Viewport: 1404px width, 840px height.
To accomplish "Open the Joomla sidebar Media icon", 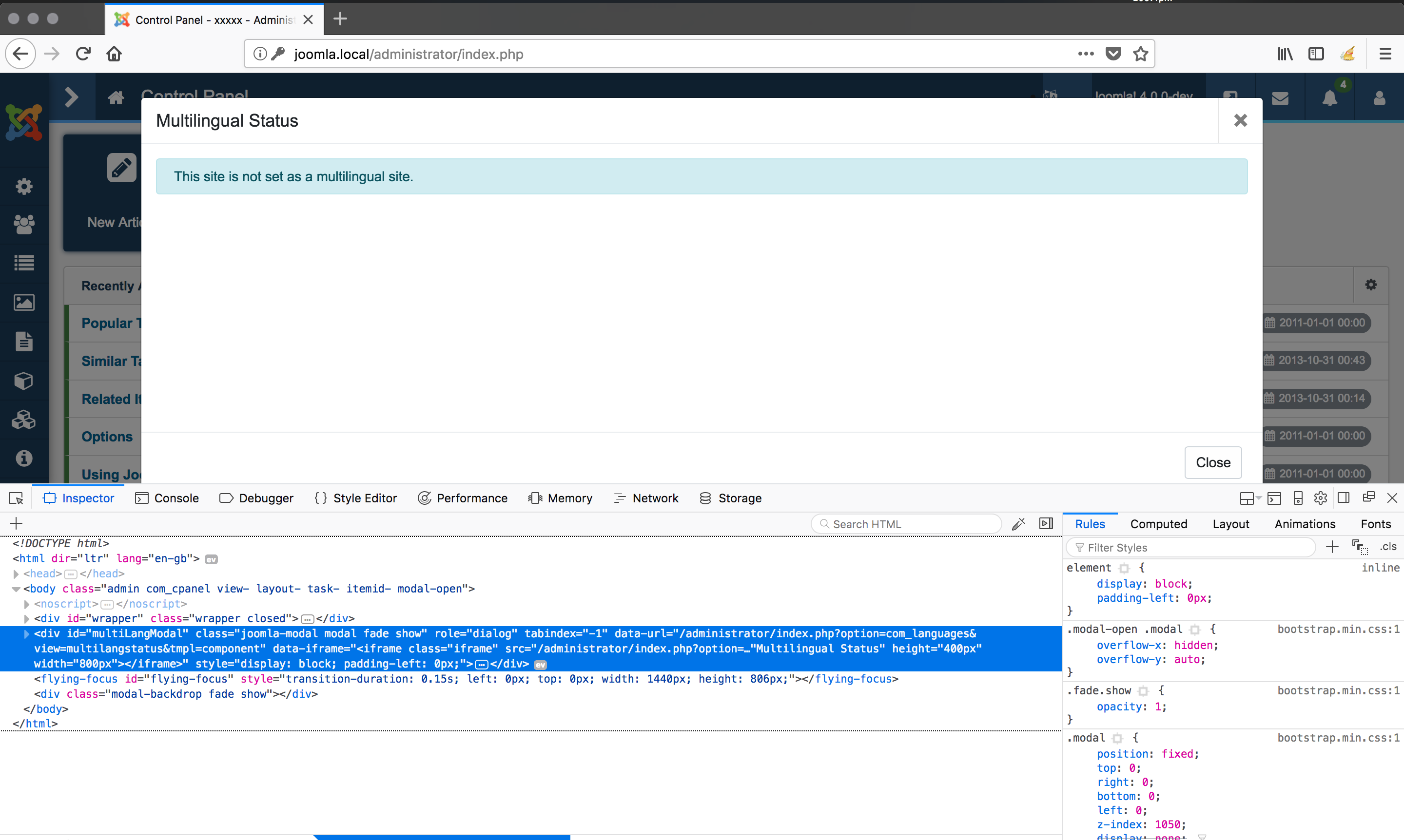I will click(24, 303).
